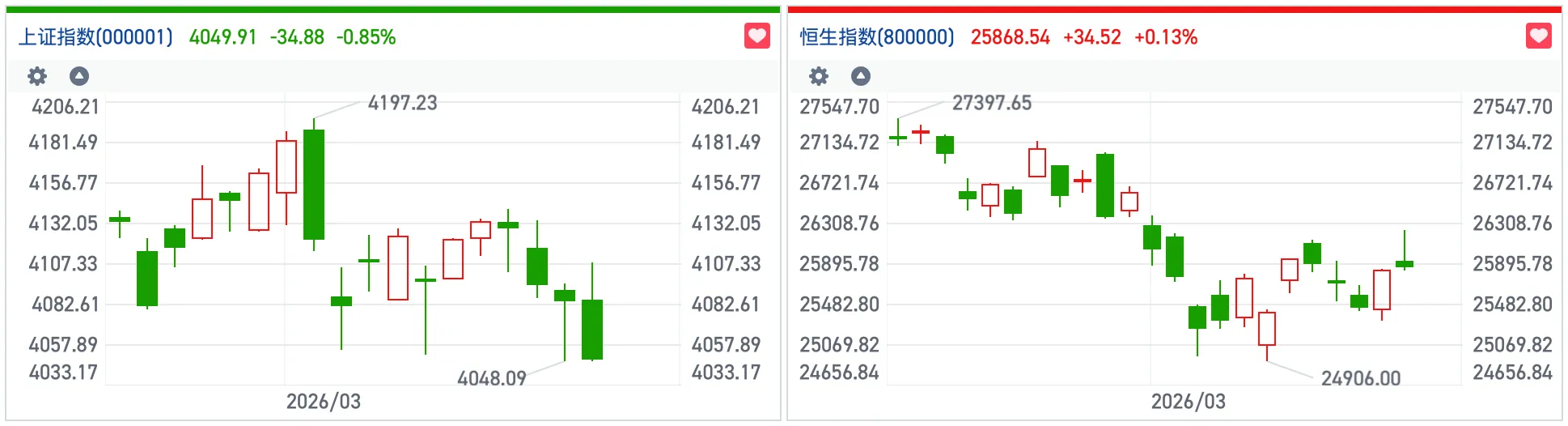Select the 4197.23 high price label
The width and height of the screenshot is (1568, 426).
pyautogui.click(x=402, y=103)
